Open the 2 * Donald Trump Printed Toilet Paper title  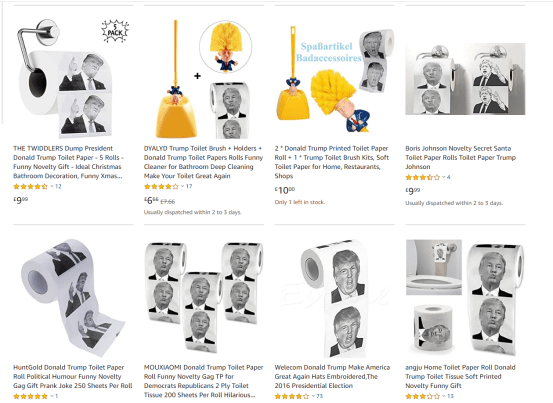(x=332, y=162)
